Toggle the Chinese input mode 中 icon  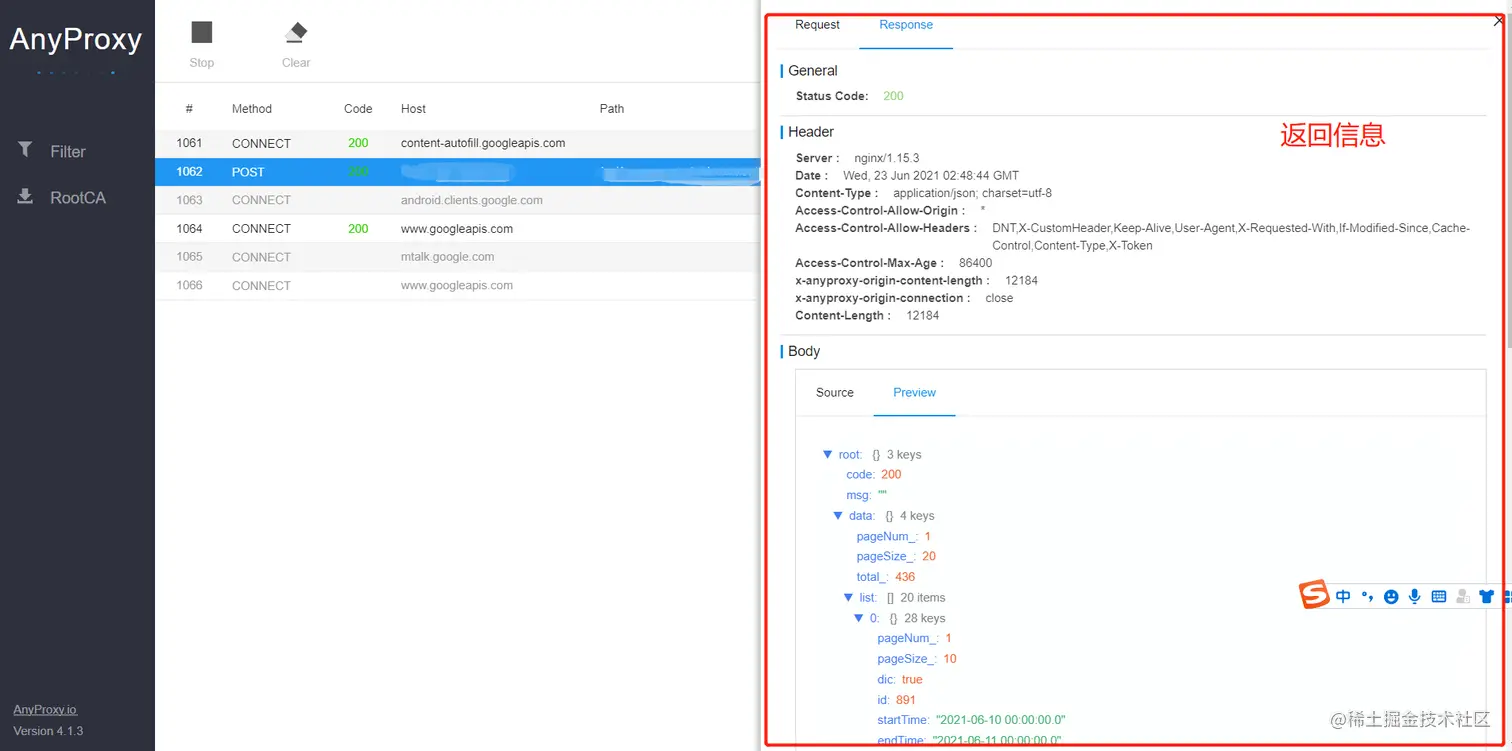[x=1343, y=597]
